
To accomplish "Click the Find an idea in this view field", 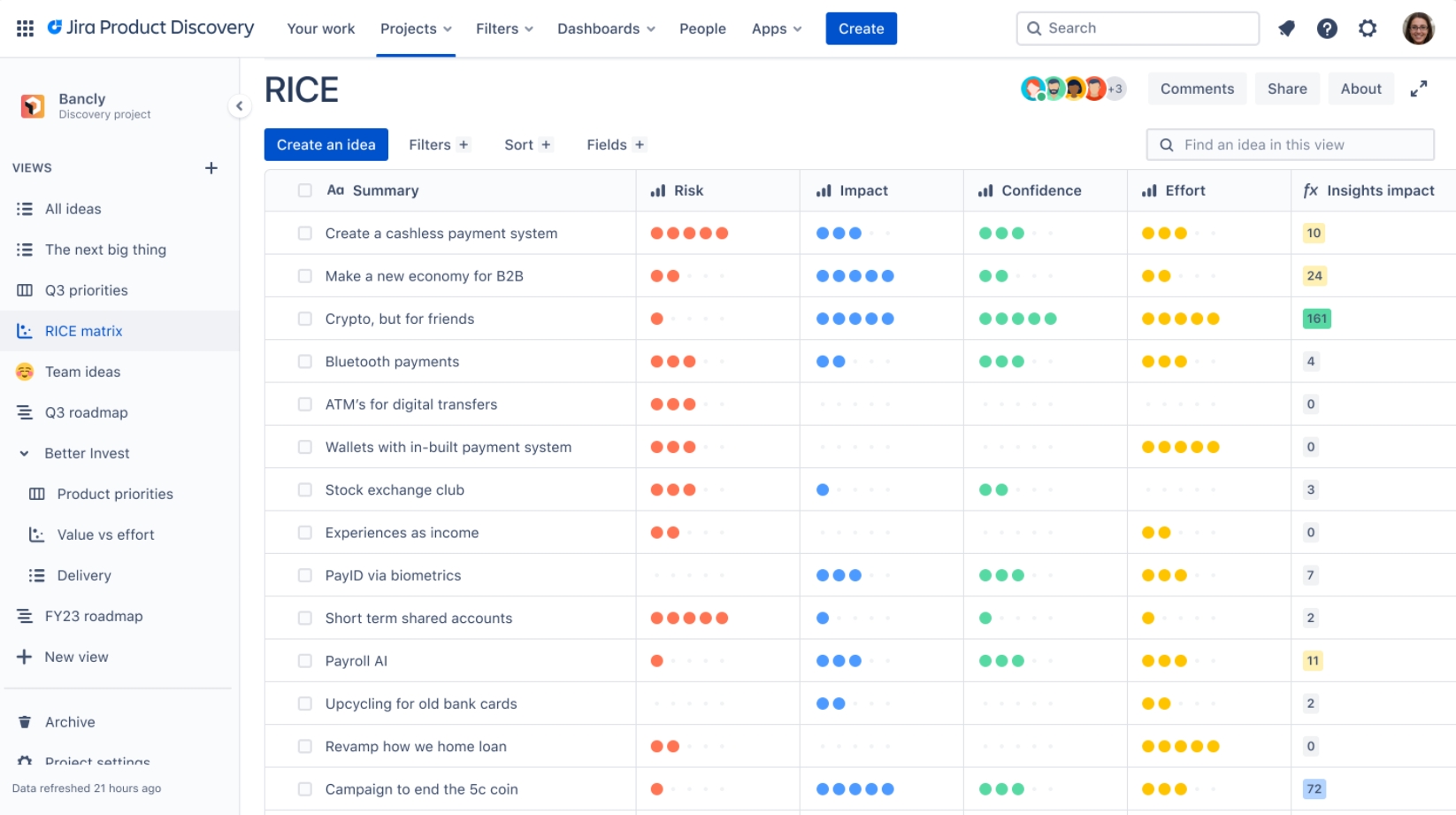I will pos(1290,144).
